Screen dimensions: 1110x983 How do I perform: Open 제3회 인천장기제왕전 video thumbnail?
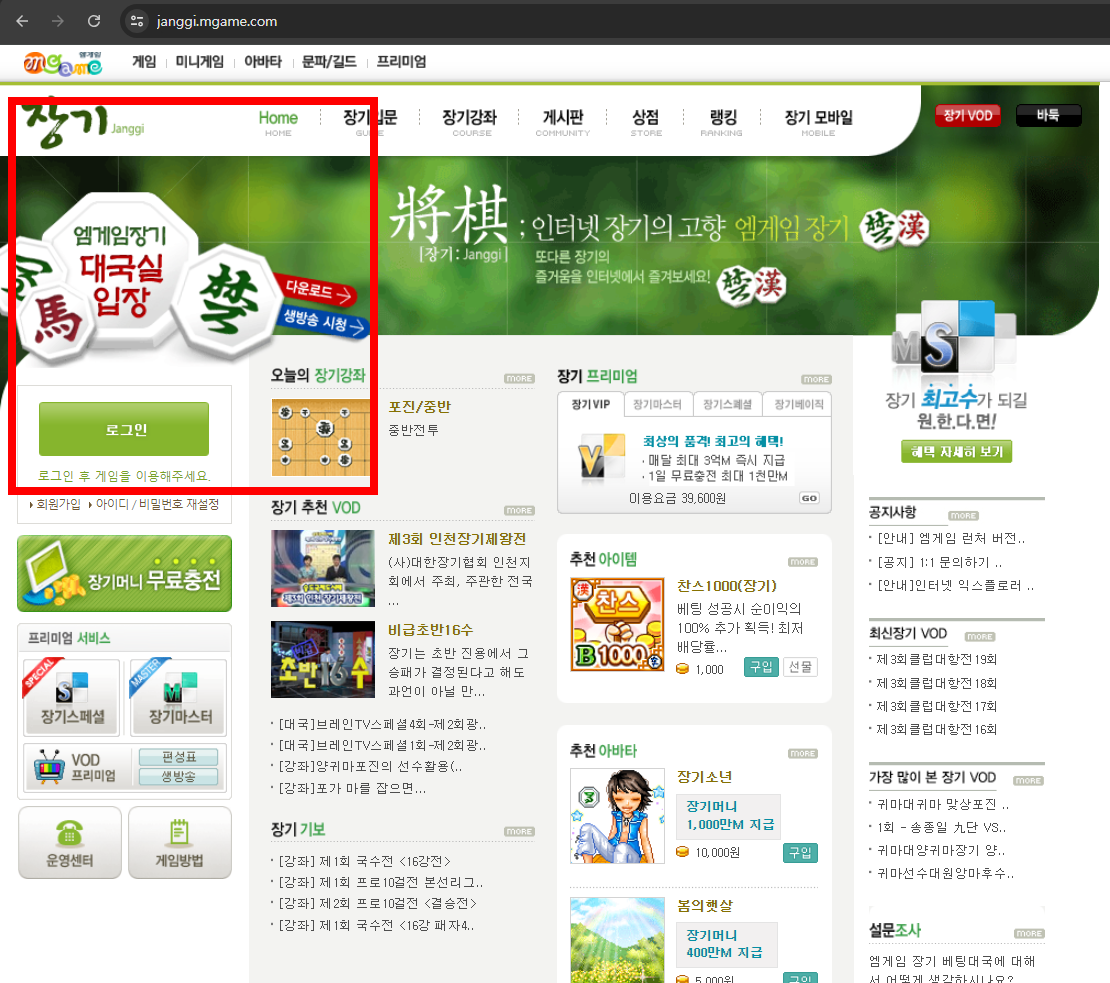(x=323, y=568)
